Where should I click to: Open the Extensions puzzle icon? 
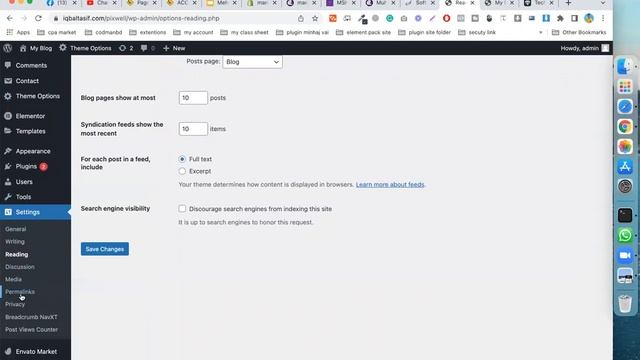point(560,18)
